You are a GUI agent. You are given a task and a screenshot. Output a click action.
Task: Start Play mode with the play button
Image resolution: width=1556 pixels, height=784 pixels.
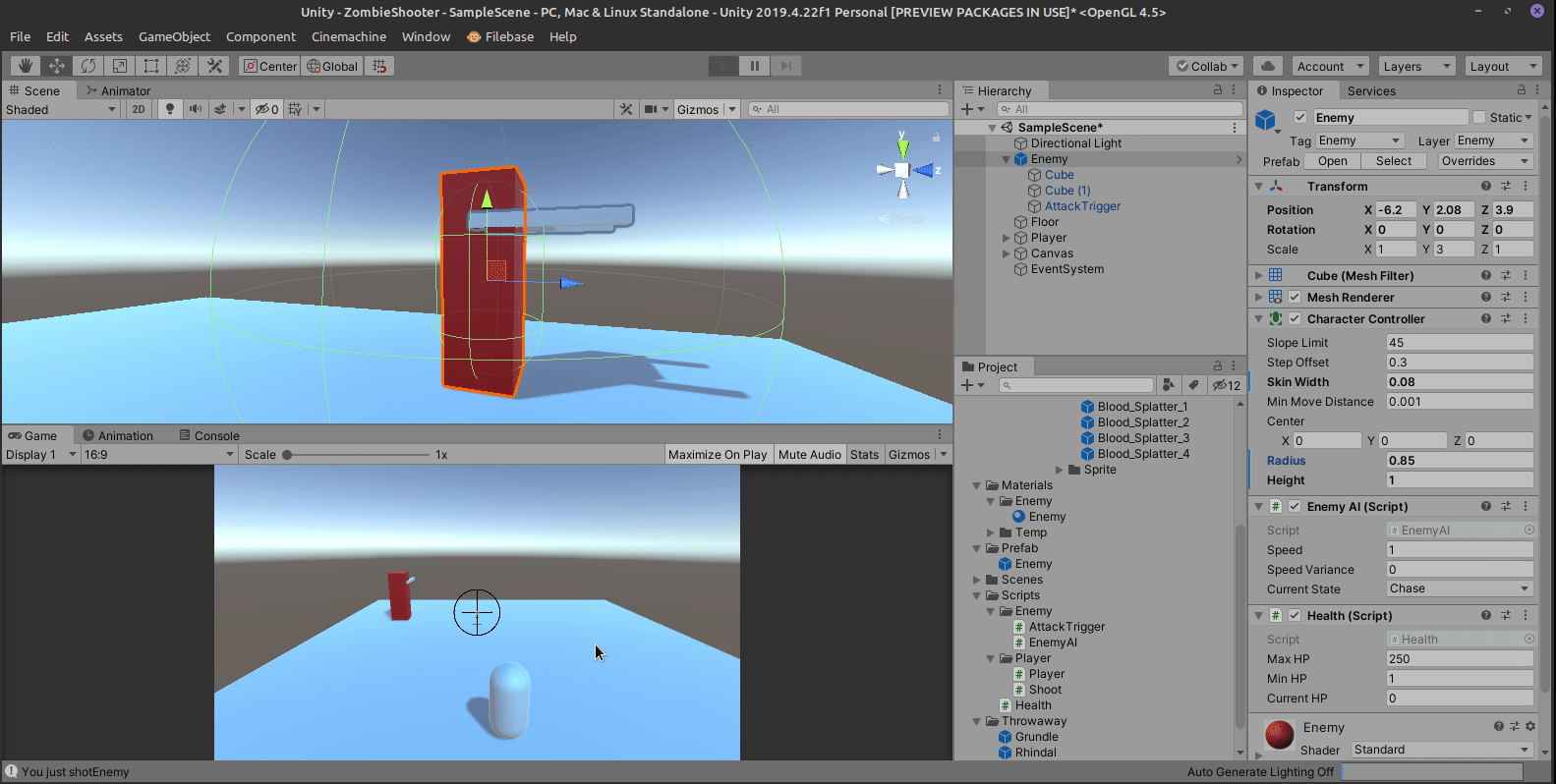point(723,66)
